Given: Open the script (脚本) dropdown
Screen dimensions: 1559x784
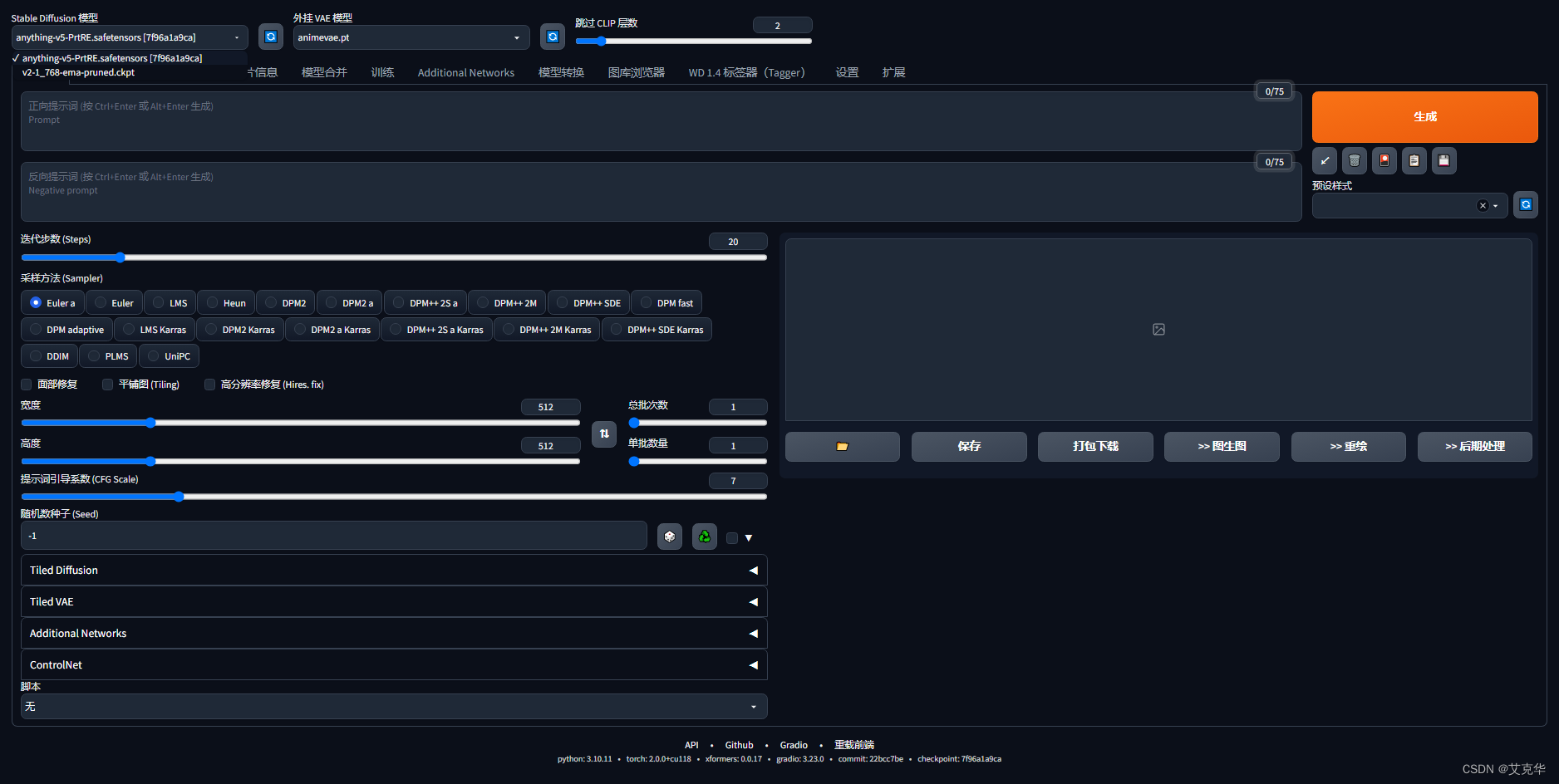Looking at the screenshot, I should pos(394,707).
